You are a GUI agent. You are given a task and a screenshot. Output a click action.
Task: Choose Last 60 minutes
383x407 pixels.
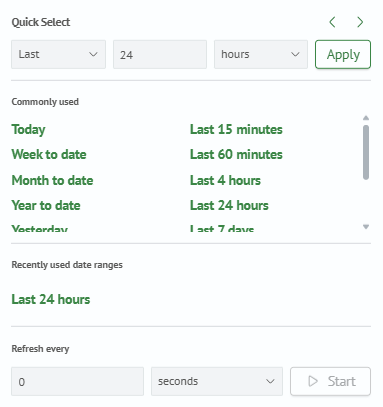tap(236, 154)
